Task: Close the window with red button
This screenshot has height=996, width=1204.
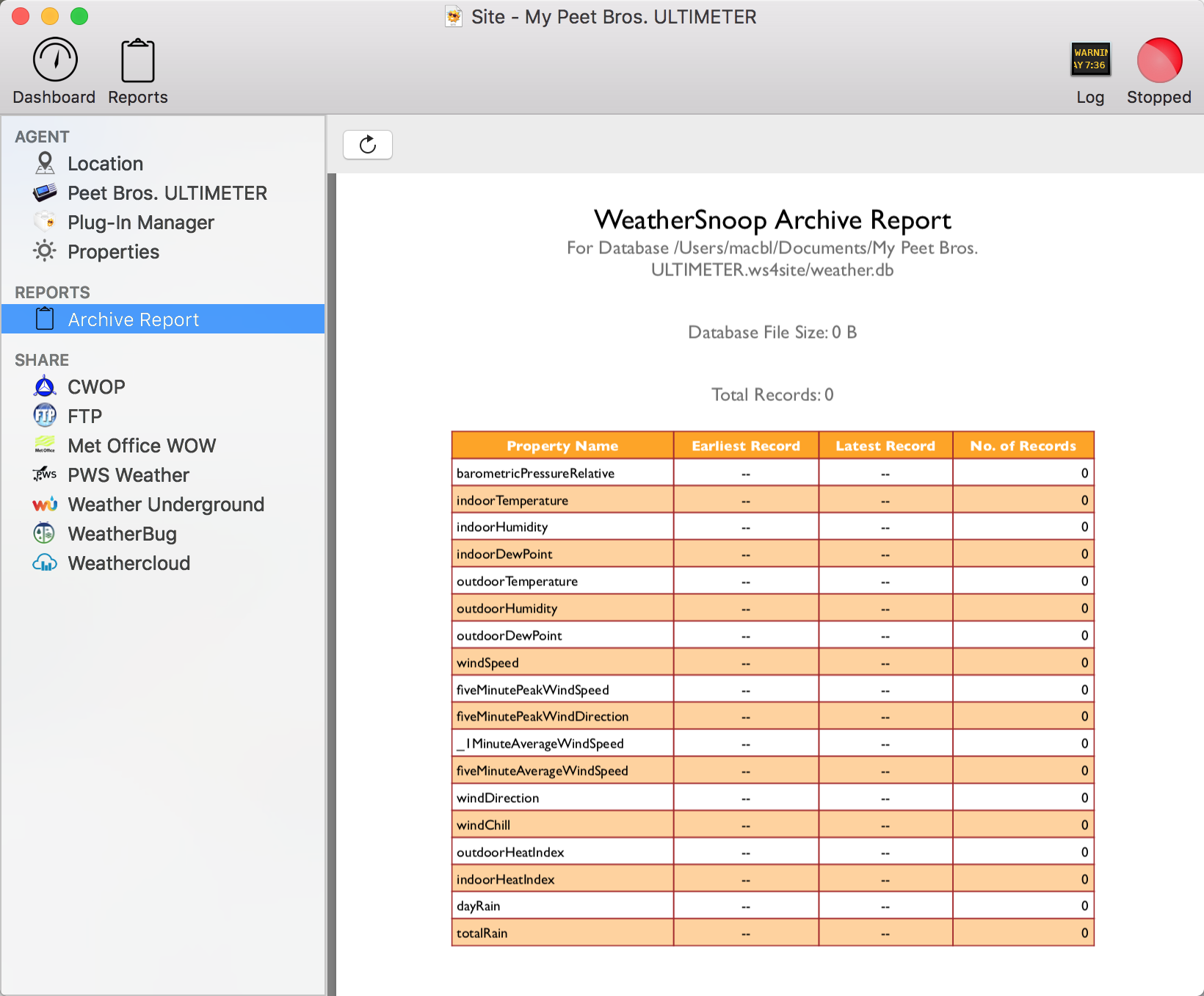Action: coord(21,16)
